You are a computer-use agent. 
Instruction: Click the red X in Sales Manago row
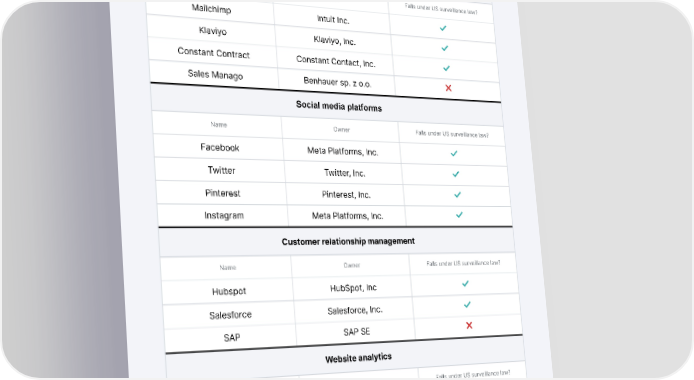pos(448,88)
